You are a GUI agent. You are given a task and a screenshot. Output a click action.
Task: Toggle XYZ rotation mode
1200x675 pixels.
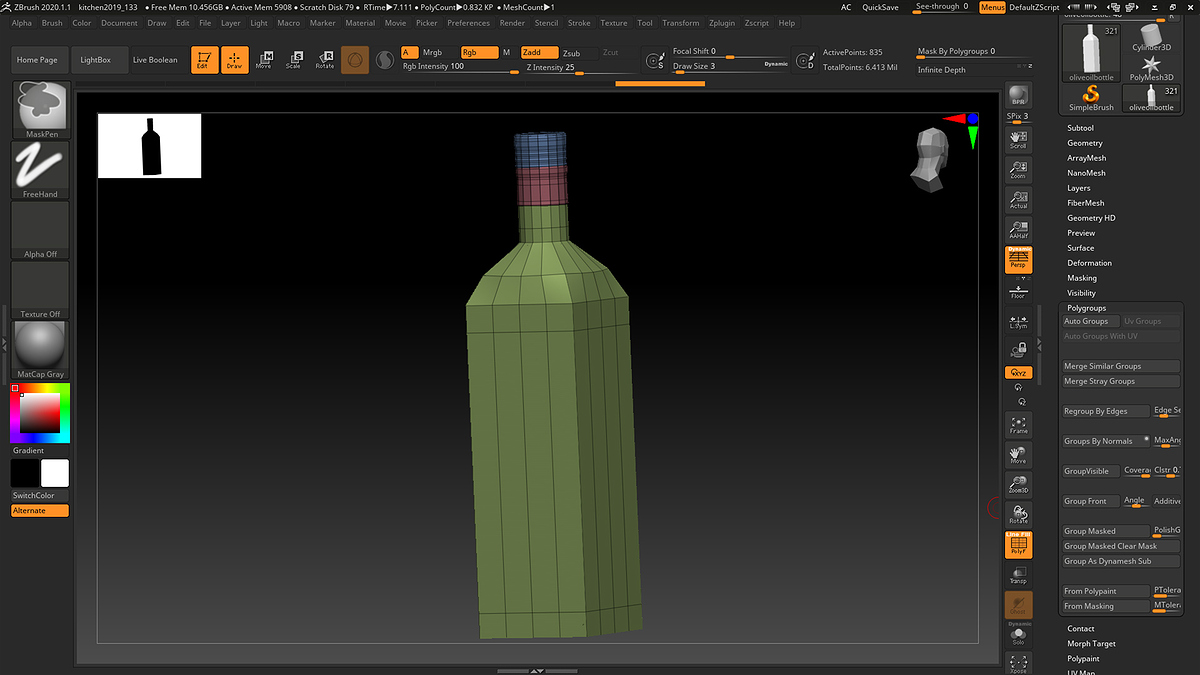pos(1018,372)
